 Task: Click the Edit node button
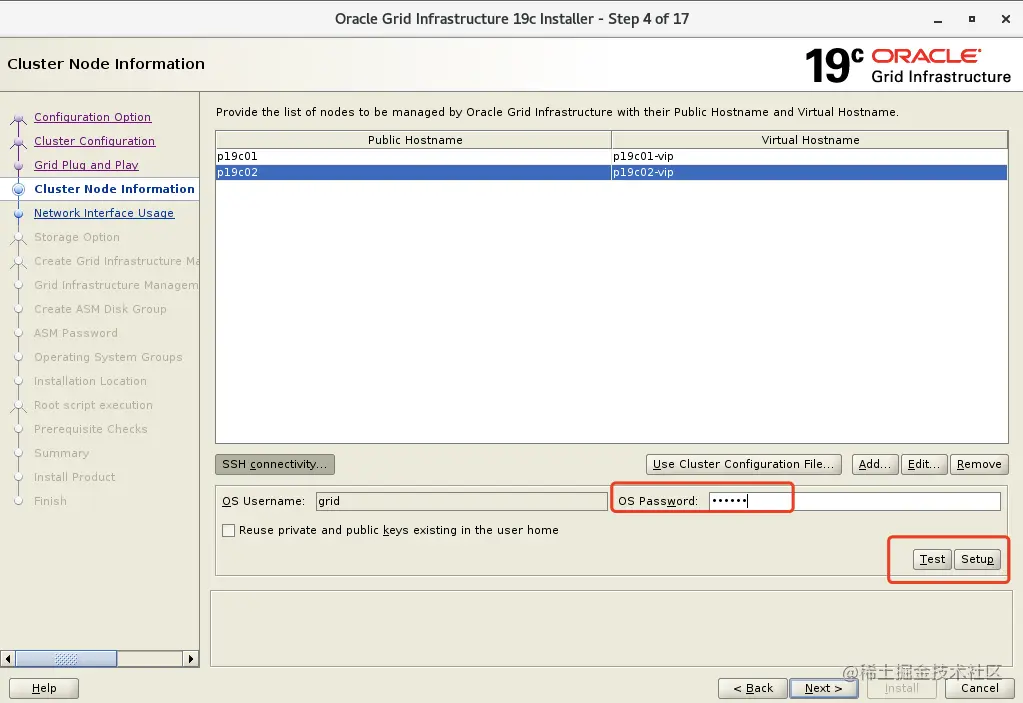tap(924, 464)
